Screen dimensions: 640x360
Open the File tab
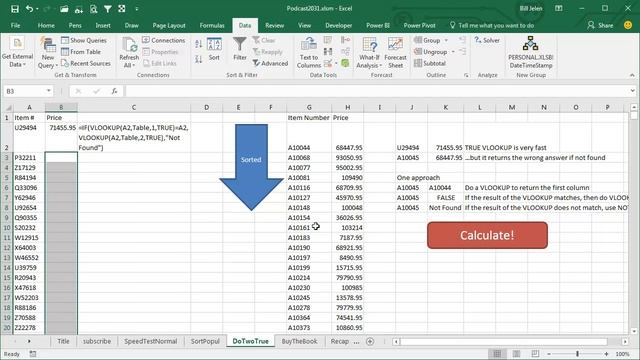[x=16, y=25]
